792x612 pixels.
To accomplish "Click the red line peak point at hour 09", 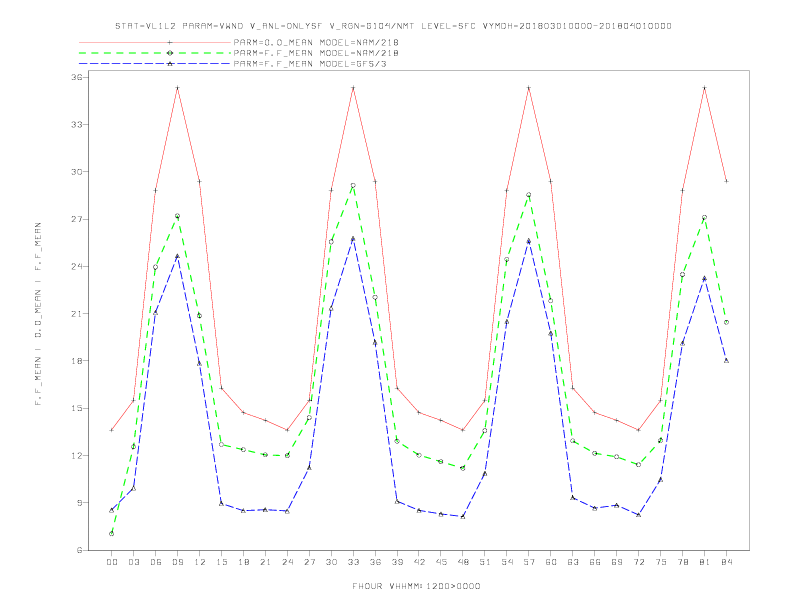I will pyautogui.click(x=177, y=88).
